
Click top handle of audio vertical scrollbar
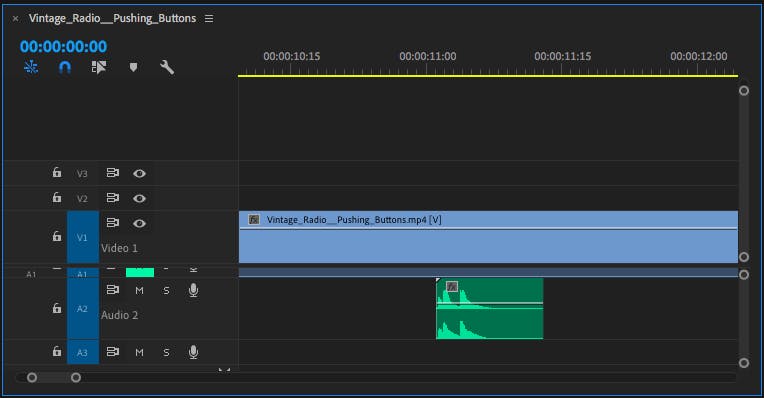click(744, 275)
